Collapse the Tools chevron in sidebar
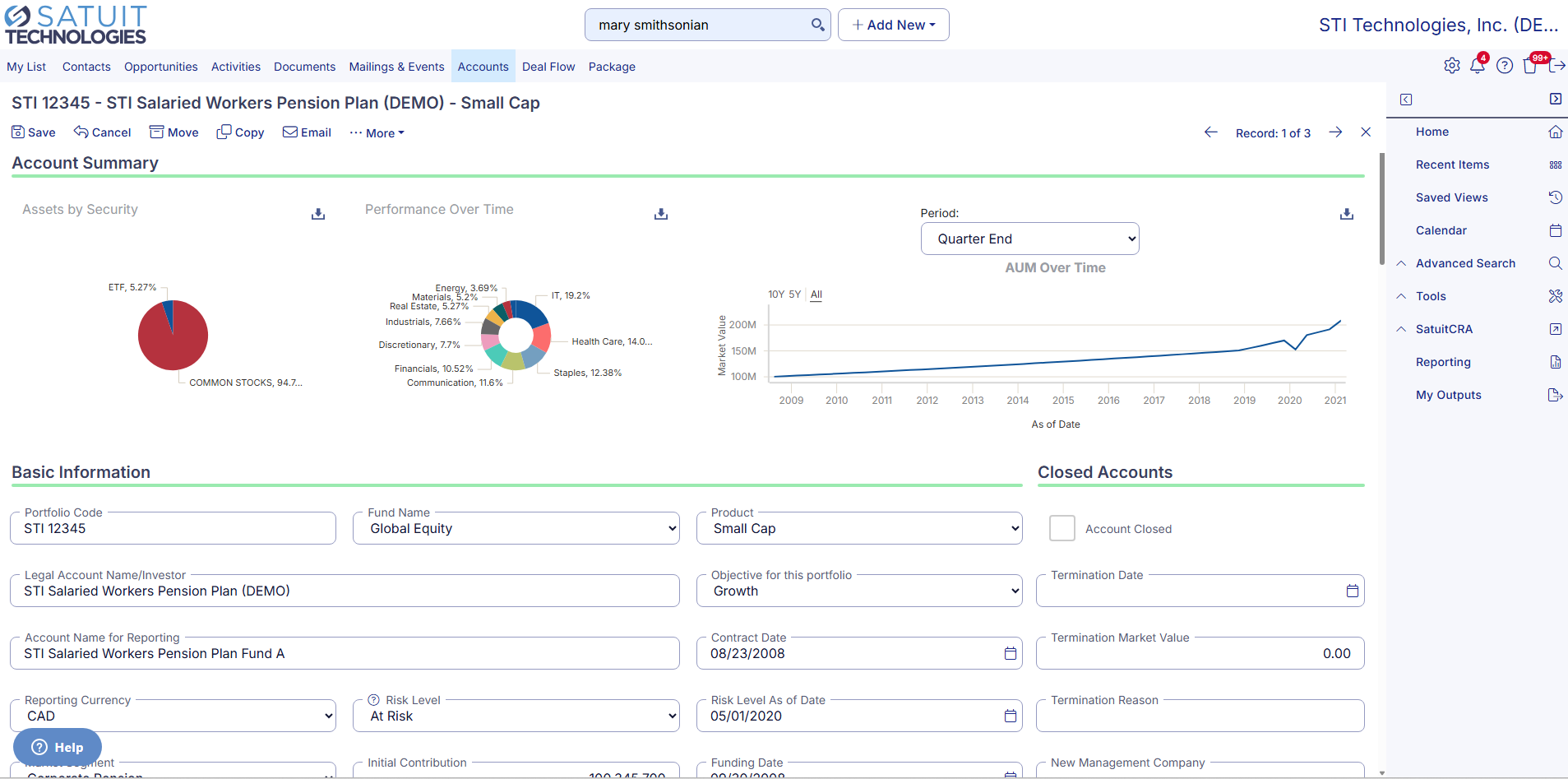Image resolution: width=1568 pixels, height=779 pixels. pos(1401,296)
